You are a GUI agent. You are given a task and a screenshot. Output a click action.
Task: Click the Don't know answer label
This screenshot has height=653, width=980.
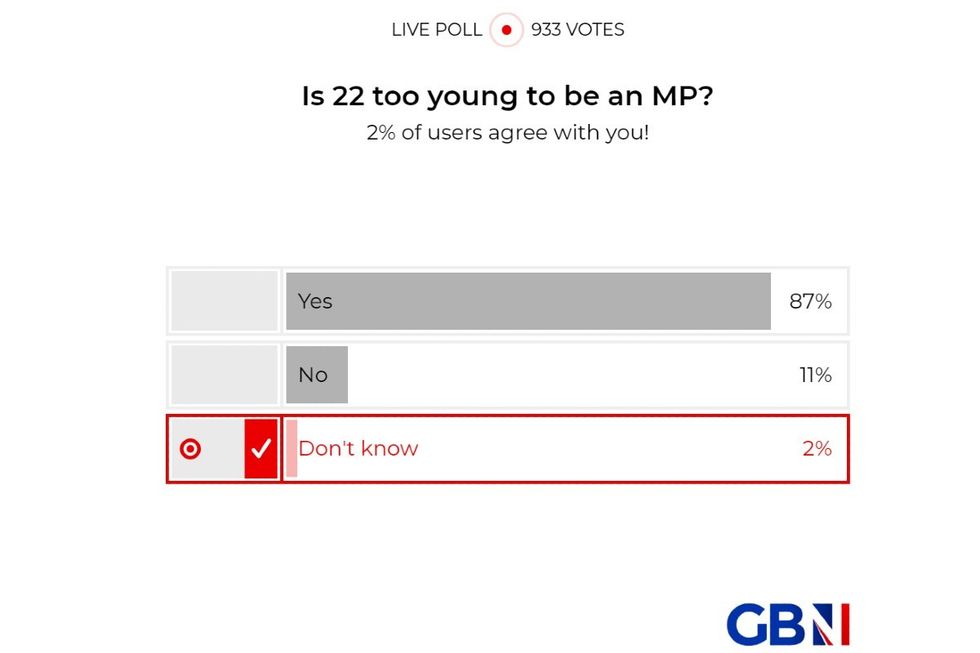click(358, 449)
